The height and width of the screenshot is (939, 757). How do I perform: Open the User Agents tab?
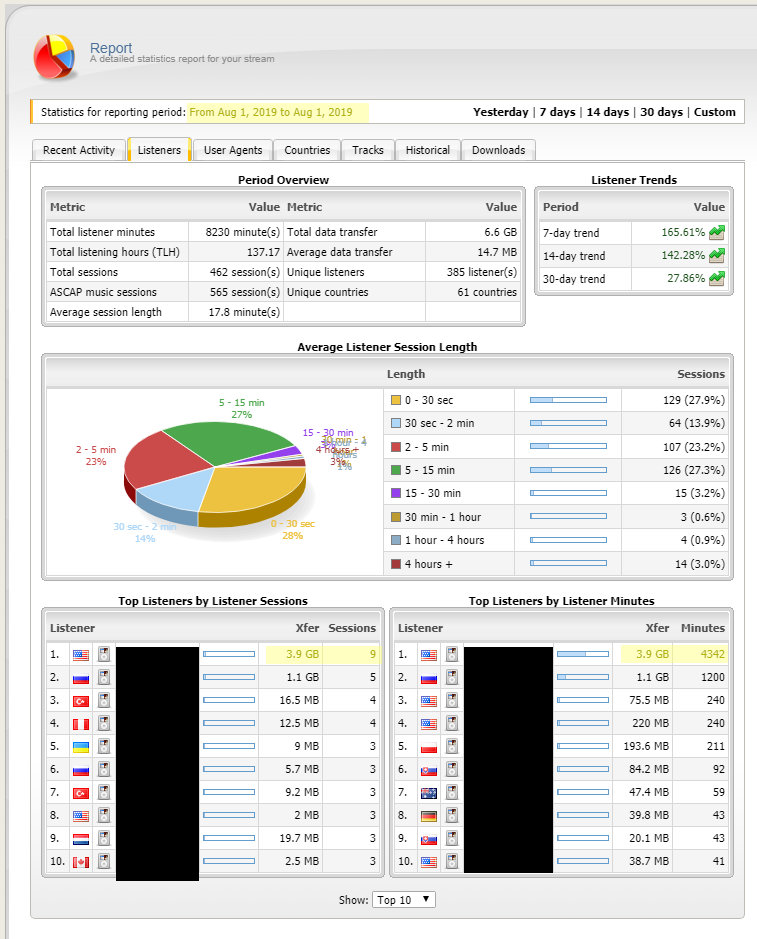[x=232, y=150]
